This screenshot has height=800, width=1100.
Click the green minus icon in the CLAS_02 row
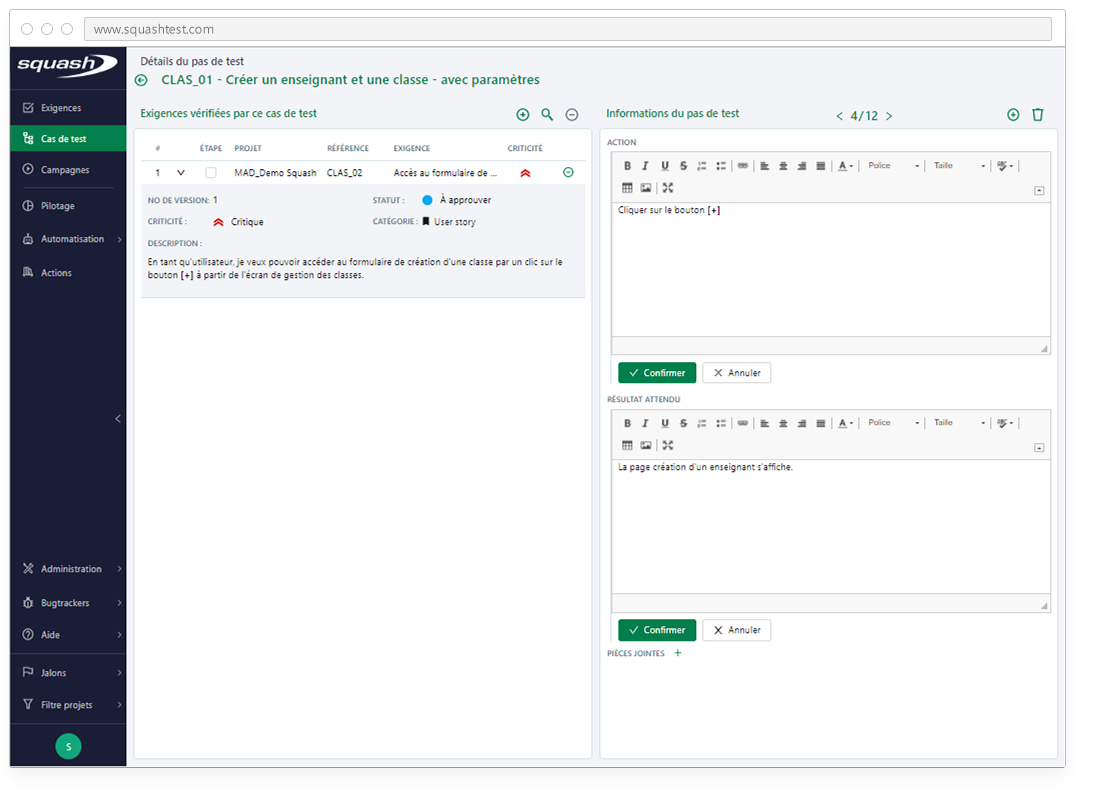[568, 173]
